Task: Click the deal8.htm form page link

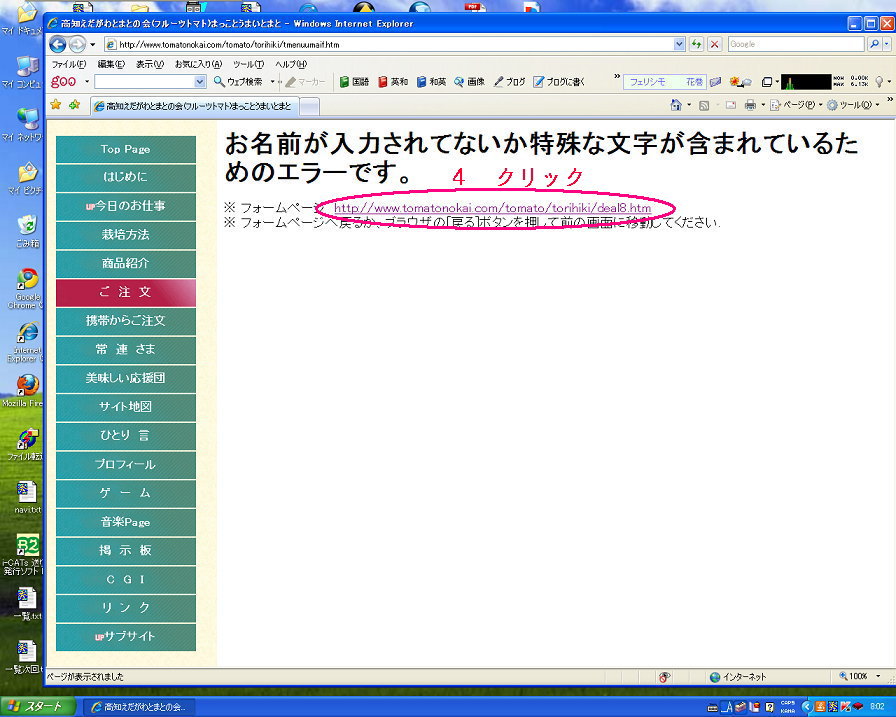Action: coord(492,208)
